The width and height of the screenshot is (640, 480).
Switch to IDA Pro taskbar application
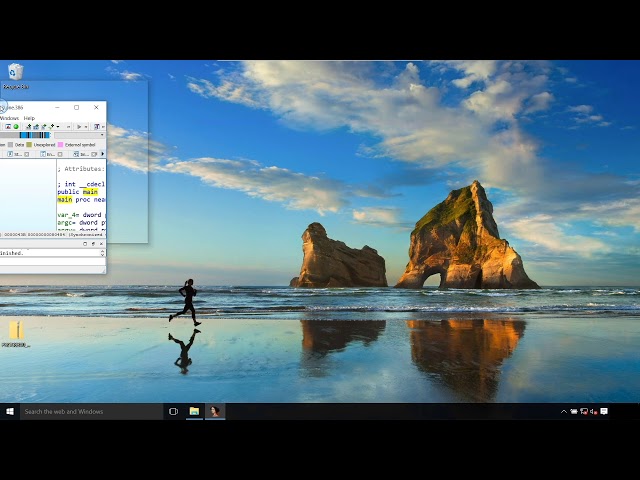[x=214, y=411]
